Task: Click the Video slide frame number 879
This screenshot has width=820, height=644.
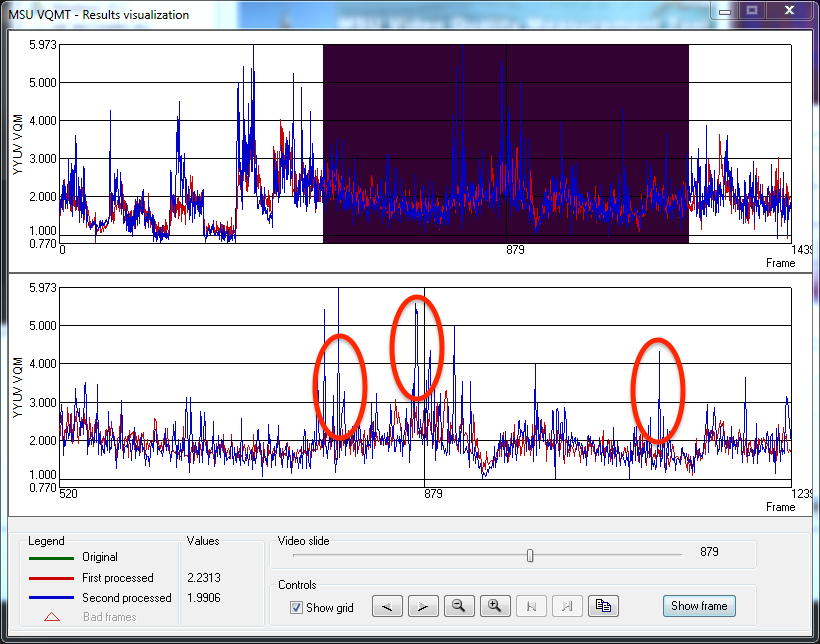Action: click(709, 551)
